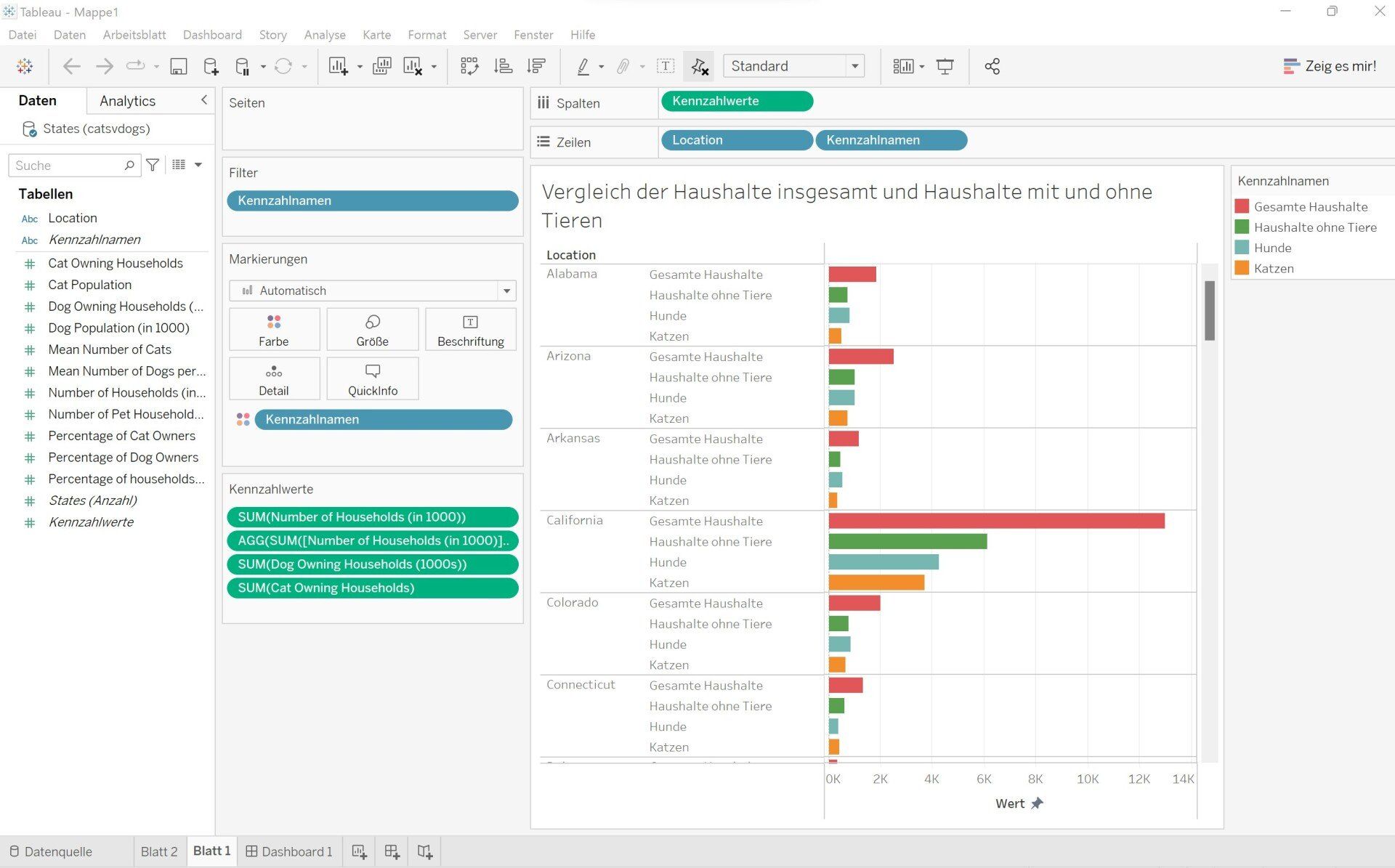Click new dashboard icon in bottom bar
This screenshot has width=1395, height=868.
(x=392, y=851)
